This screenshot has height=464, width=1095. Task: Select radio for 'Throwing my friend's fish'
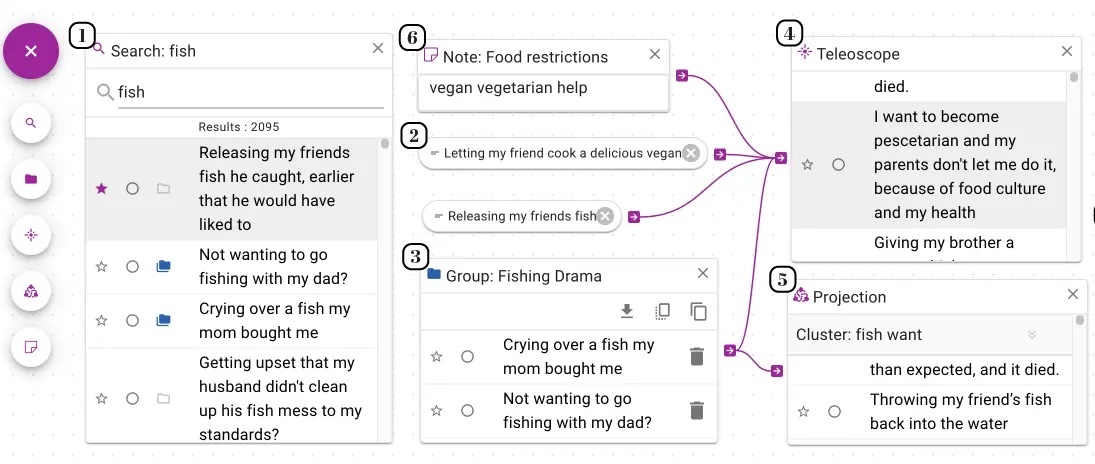coord(834,412)
